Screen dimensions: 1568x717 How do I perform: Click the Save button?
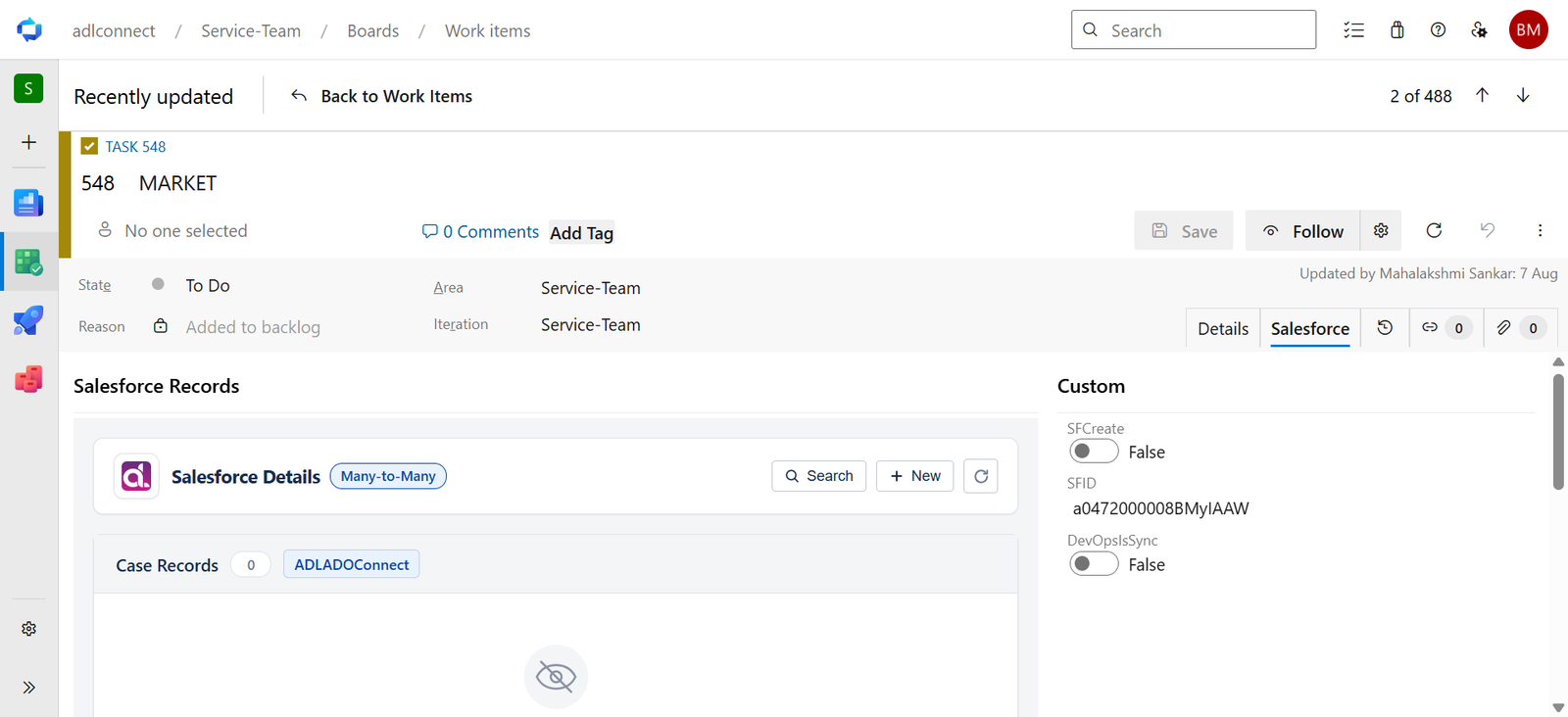tap(1184, 230)
